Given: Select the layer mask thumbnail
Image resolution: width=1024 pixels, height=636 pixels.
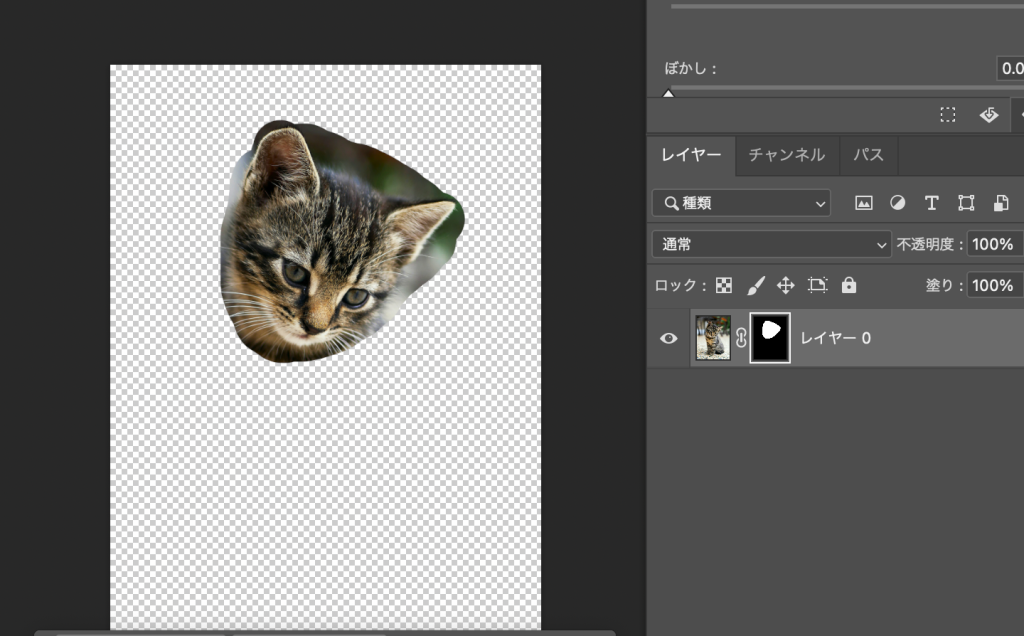Looking at the screenshot, I should pos(770,338).
